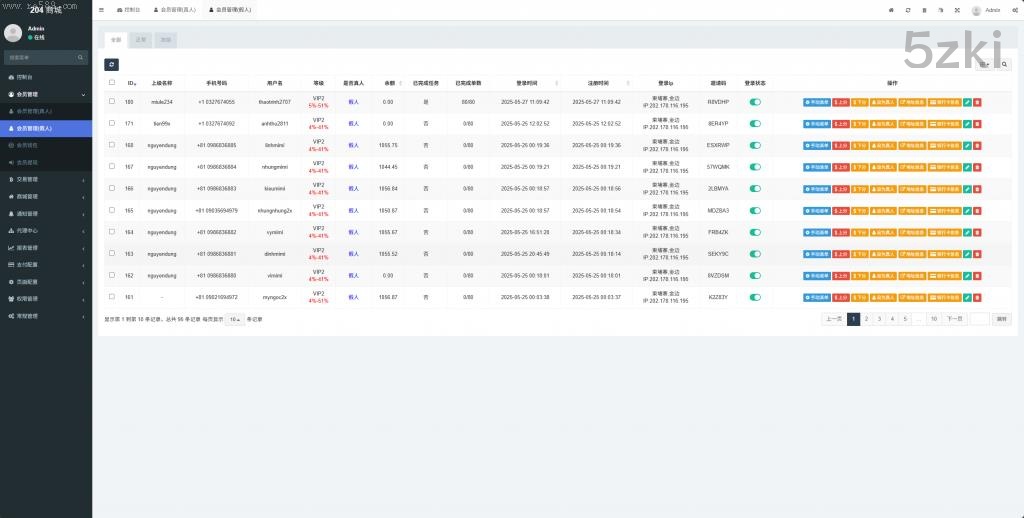
Task: Click the trash icon in top bar
Action: pyautogui.click(x=924, y=9)
